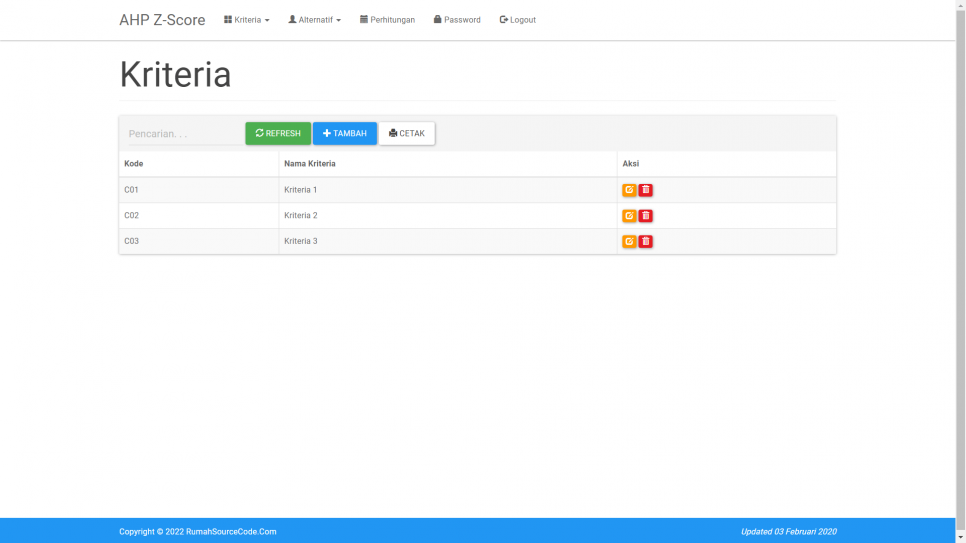This screenshot has width=966, height=543.
Task: Go to the Perhitungan page
Action: pos(387,20)
